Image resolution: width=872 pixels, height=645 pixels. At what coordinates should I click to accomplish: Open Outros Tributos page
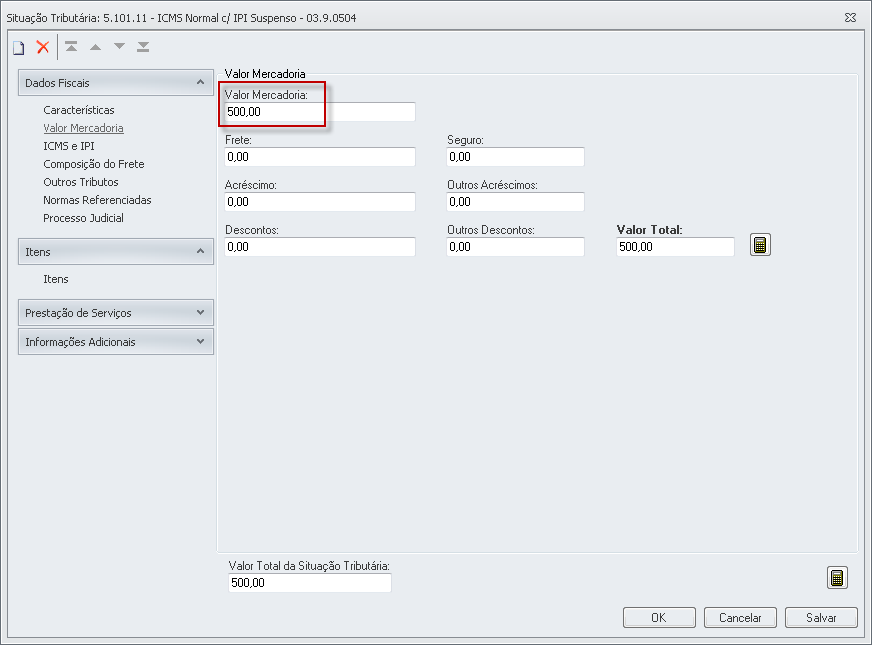pos(81,182)
